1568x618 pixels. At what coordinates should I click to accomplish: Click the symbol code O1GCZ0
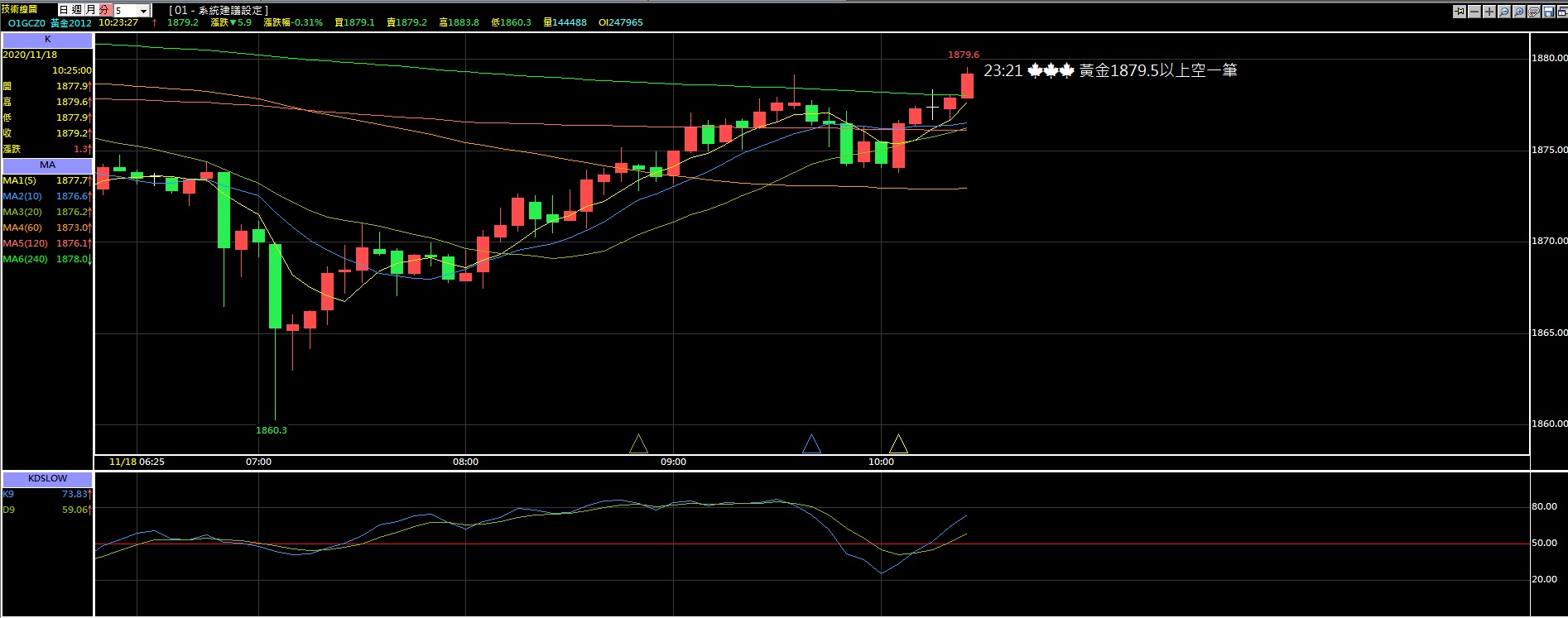[26, 23]
